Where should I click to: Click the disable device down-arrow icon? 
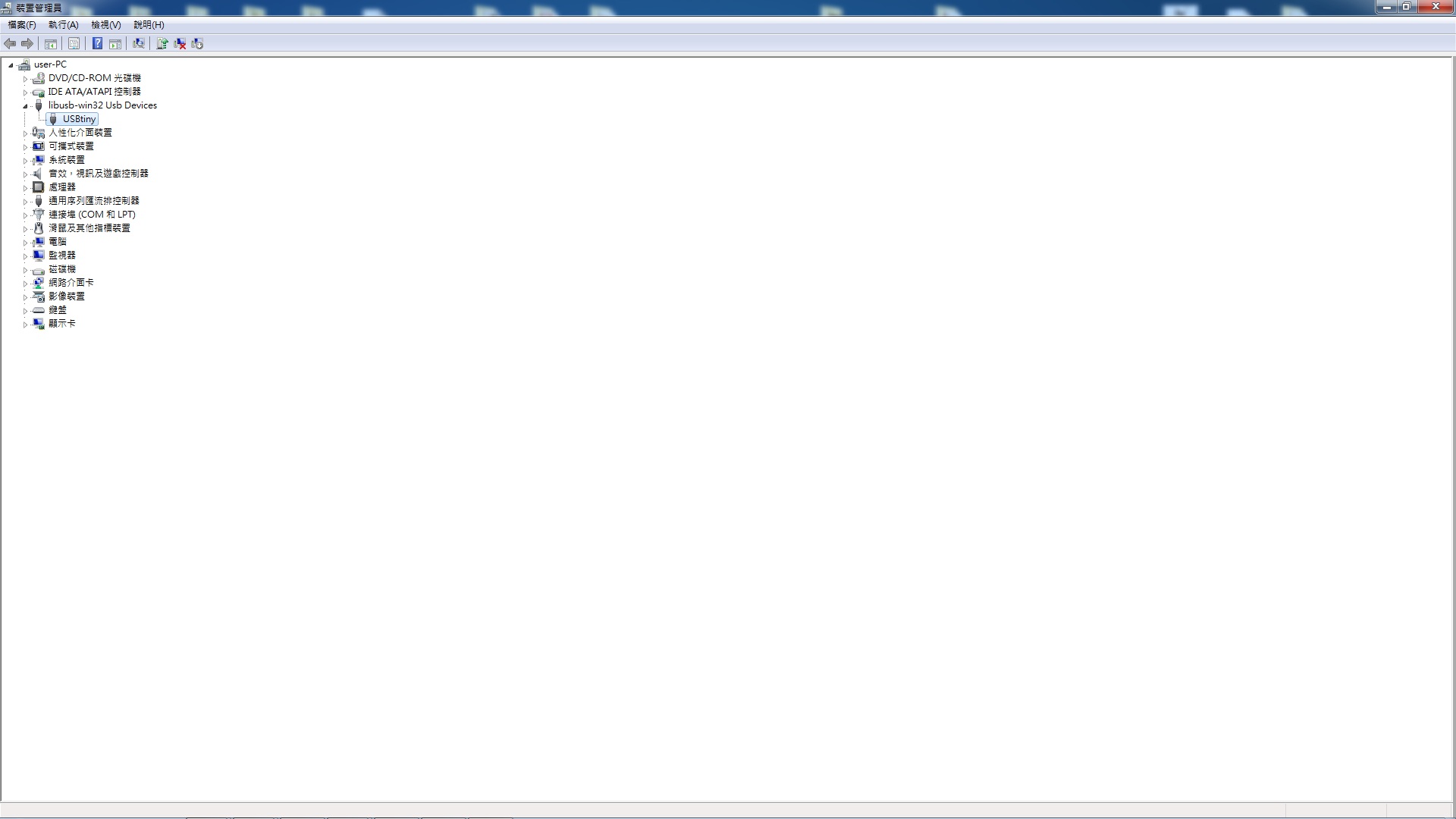(x=197, y=44)
